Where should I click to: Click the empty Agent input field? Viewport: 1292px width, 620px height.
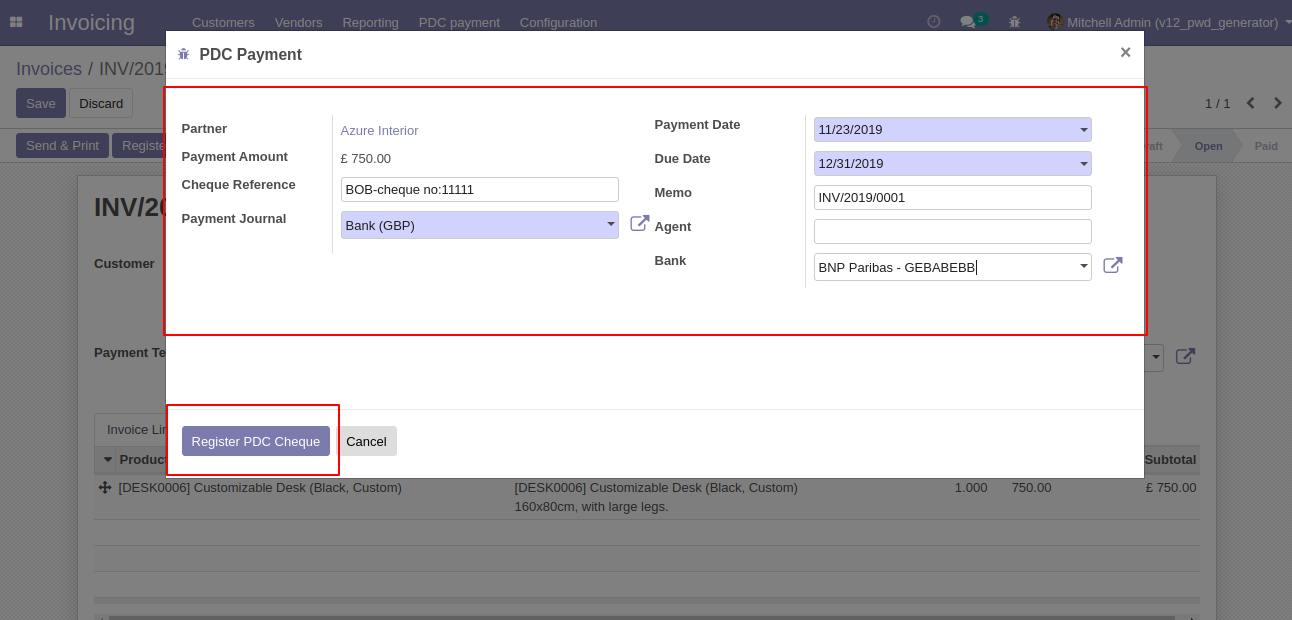click(x=951, y=232)
